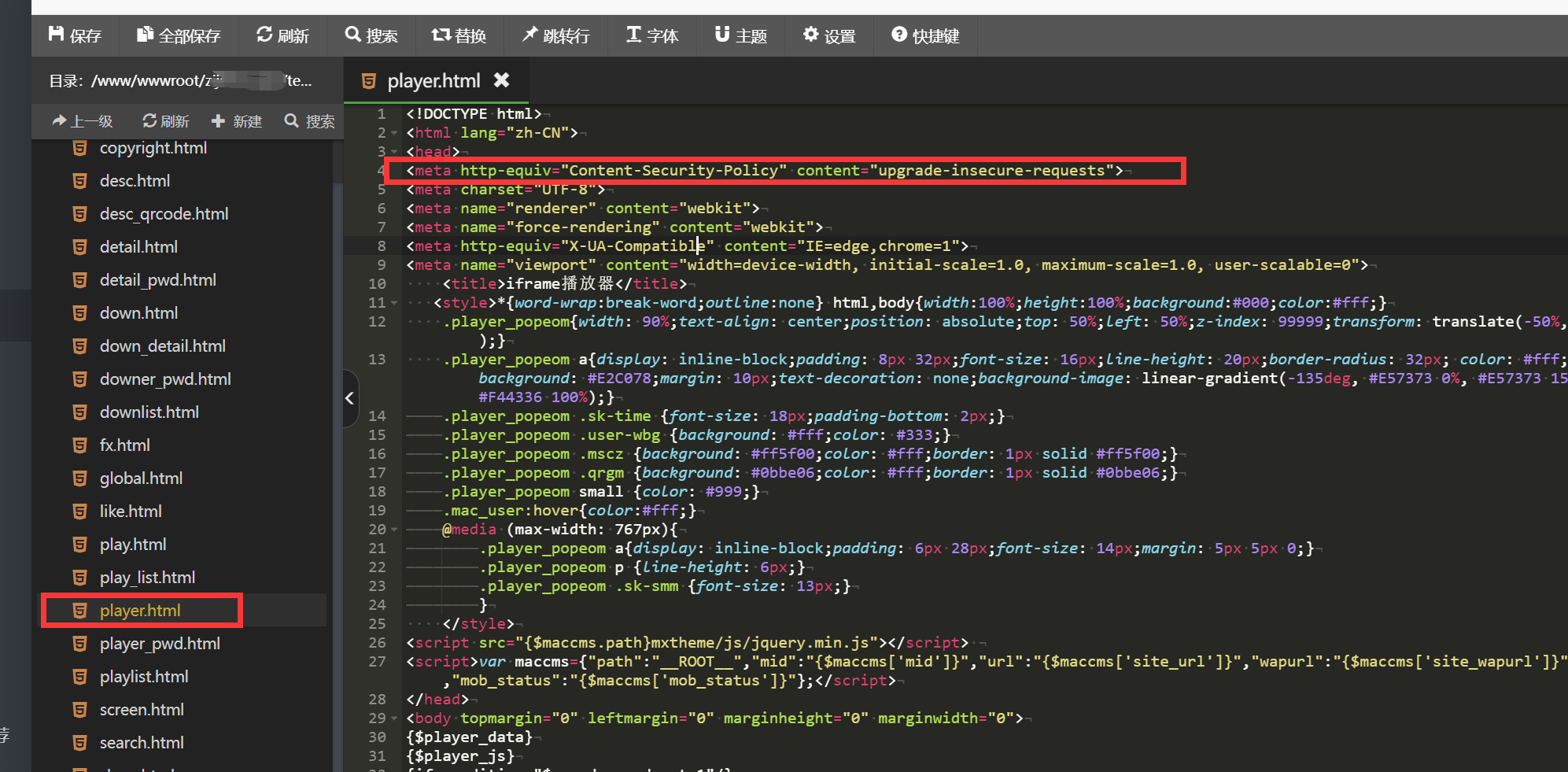Fold the style block on line 11
This screenshot has height=772, width=1568.
coord(394,303)
